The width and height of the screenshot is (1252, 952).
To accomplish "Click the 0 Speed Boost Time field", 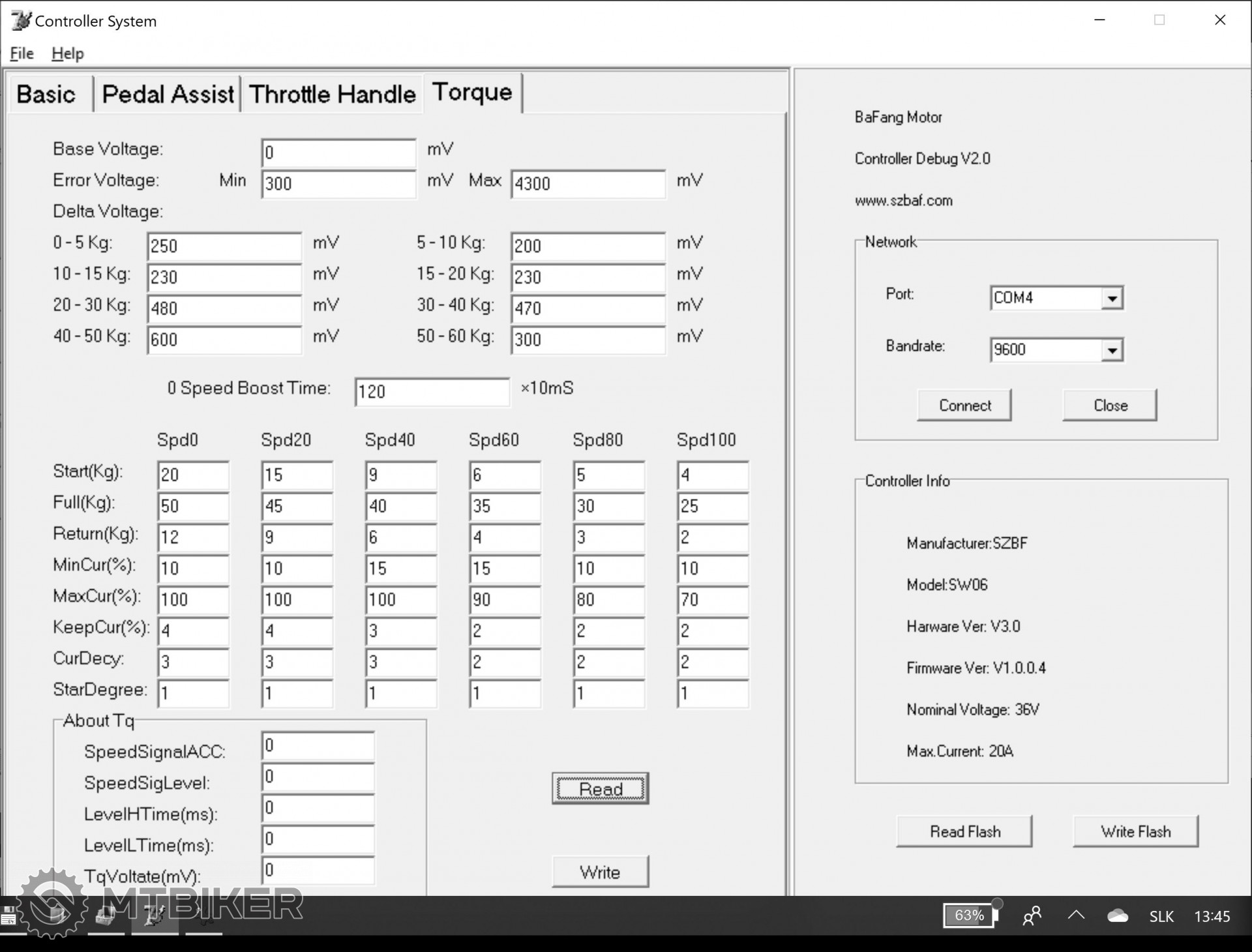I will [432, 392].
